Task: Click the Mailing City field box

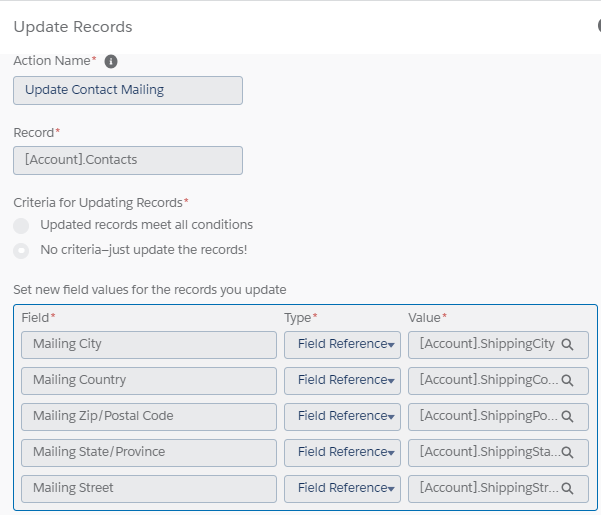Action: 148,345
